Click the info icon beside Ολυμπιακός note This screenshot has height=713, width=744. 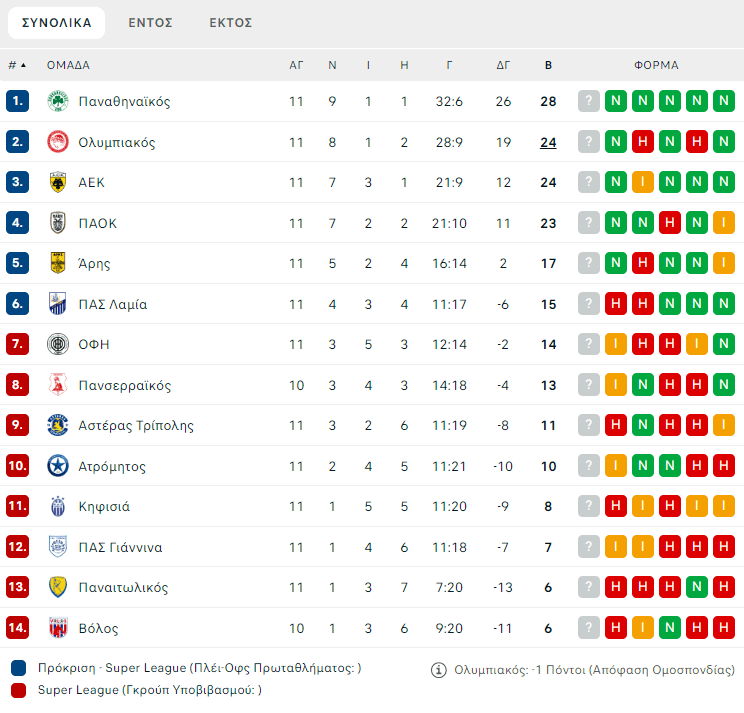click(x=438, y=670)
